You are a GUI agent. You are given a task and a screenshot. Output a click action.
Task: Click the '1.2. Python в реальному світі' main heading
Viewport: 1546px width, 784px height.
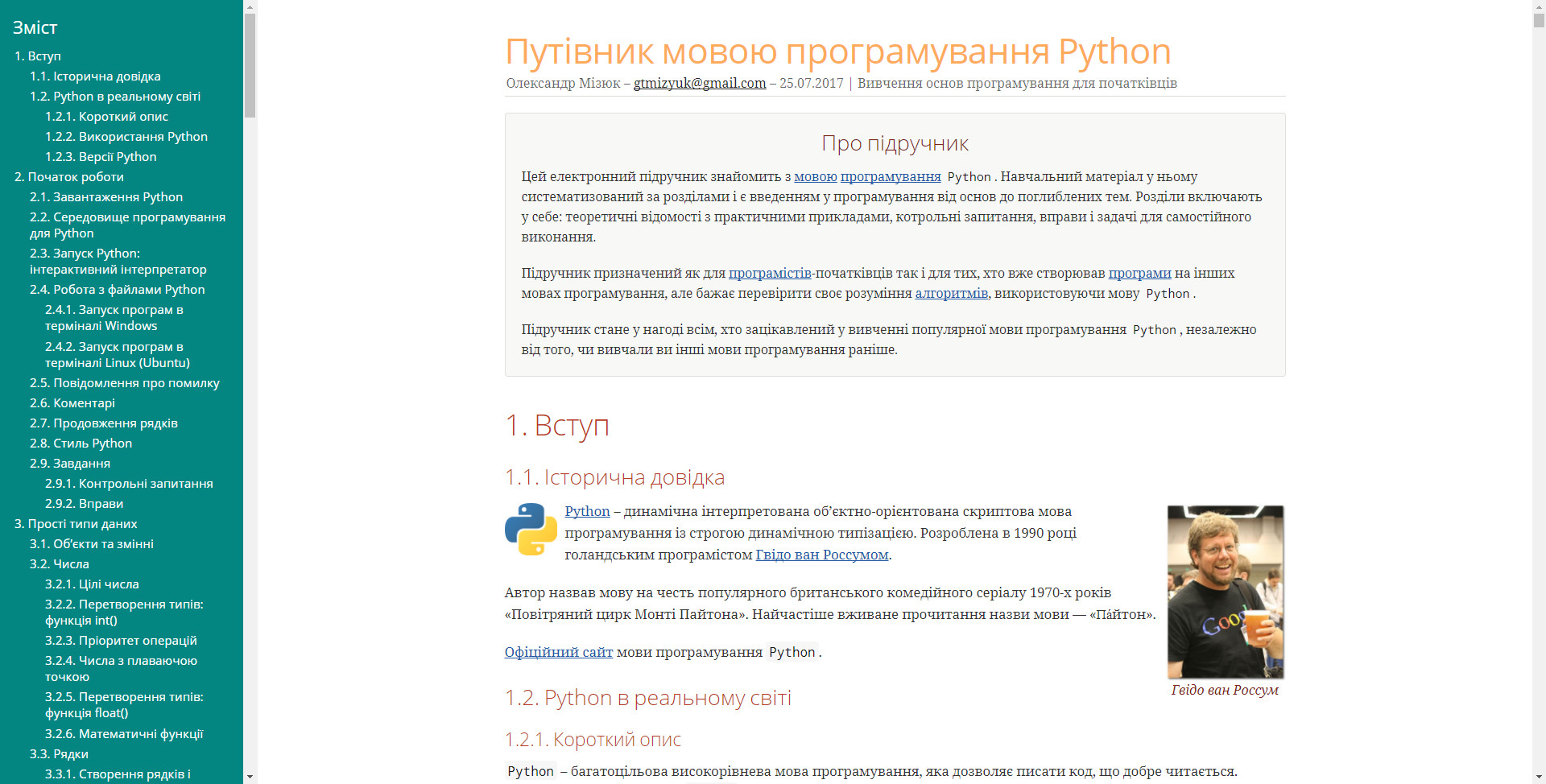[648, 698]
